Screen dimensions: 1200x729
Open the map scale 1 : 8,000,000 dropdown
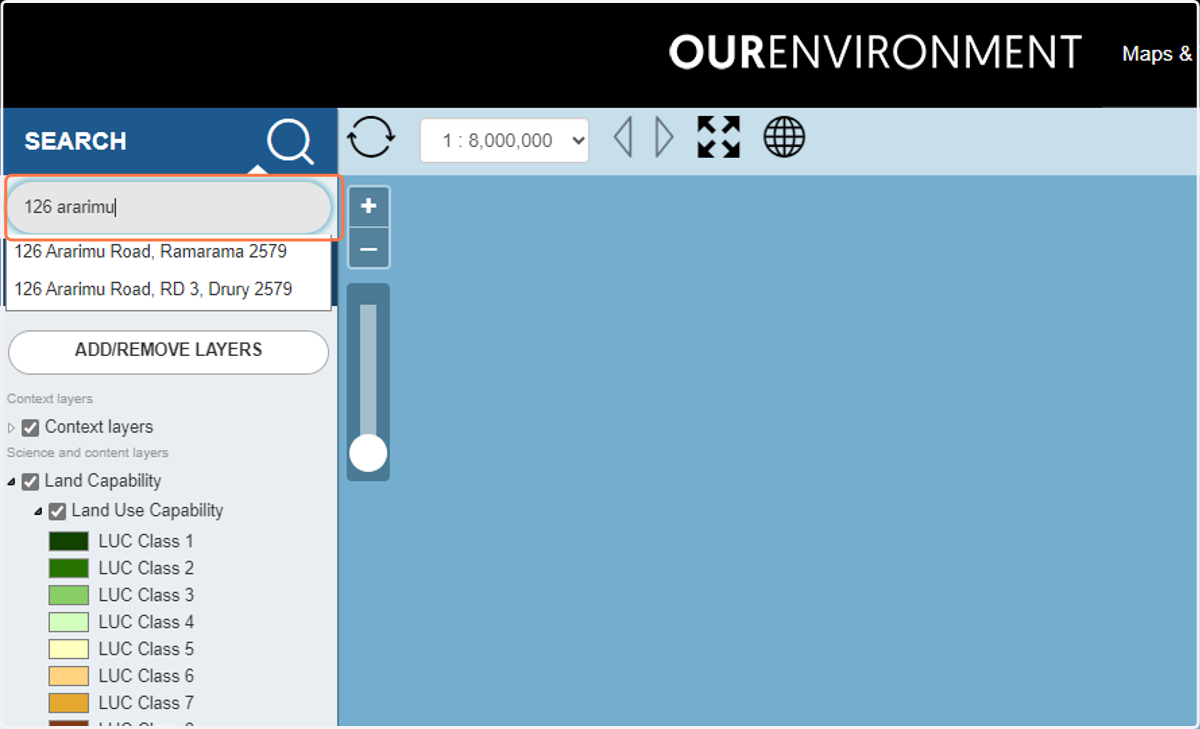[x=504, y=141]
